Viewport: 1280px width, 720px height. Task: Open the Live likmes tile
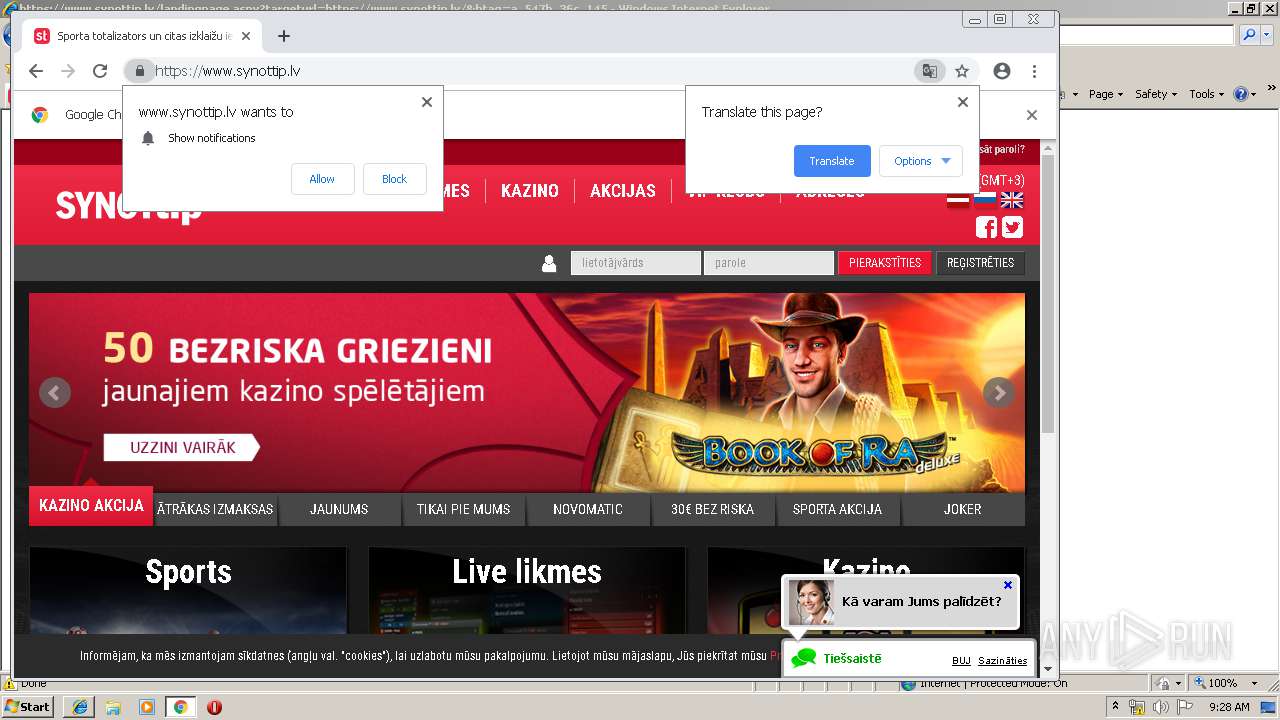[x=527, y=590]
